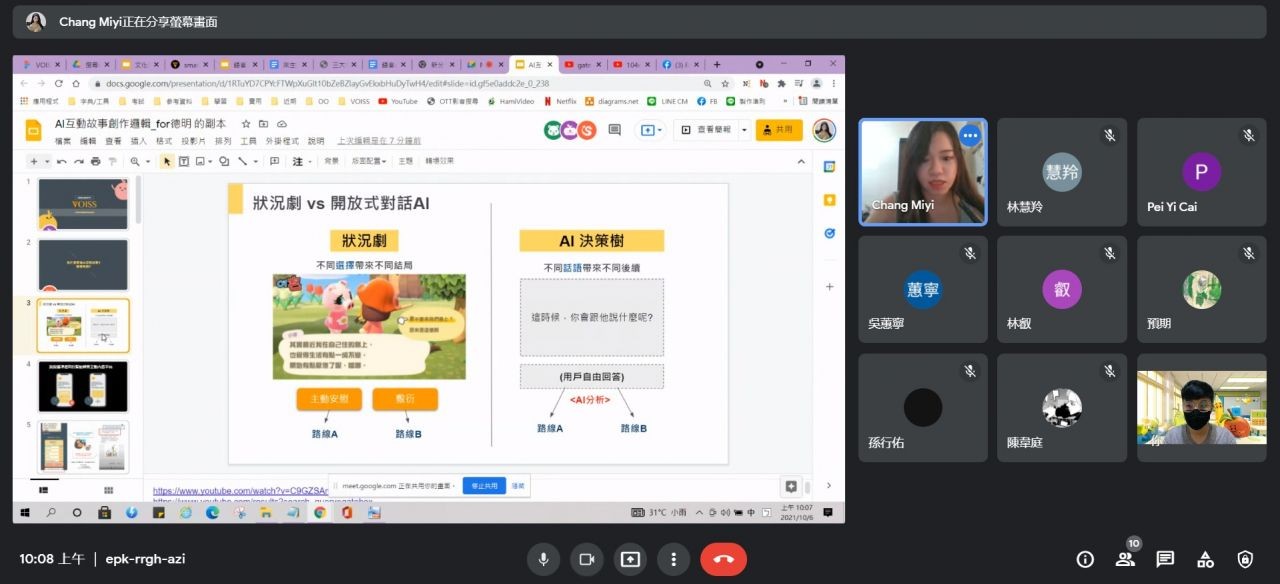Open the 插入 menu in Google Slides
The height and width of the screenshot is (584, 1280).
pos(139,142)
